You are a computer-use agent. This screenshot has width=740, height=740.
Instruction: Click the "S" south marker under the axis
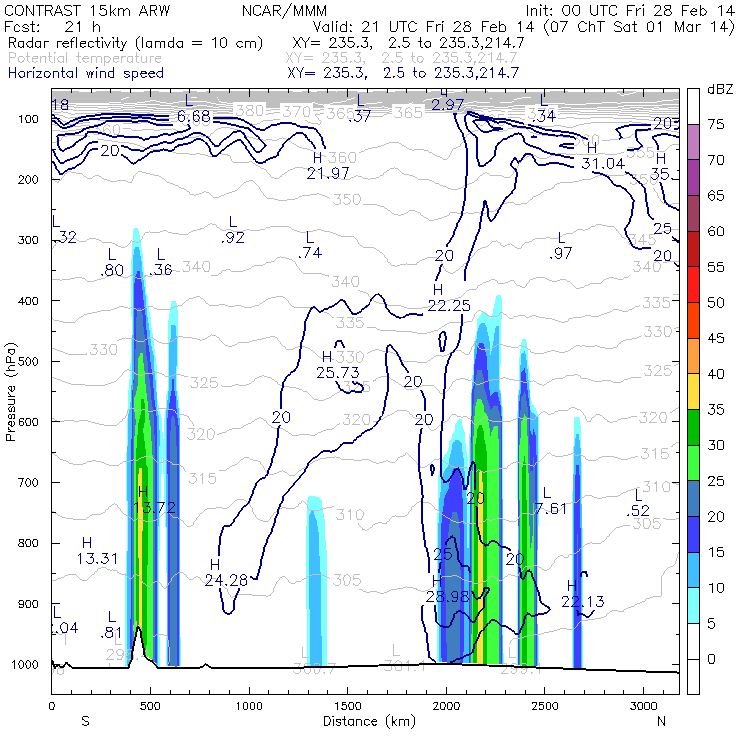(x=85, y=721)
